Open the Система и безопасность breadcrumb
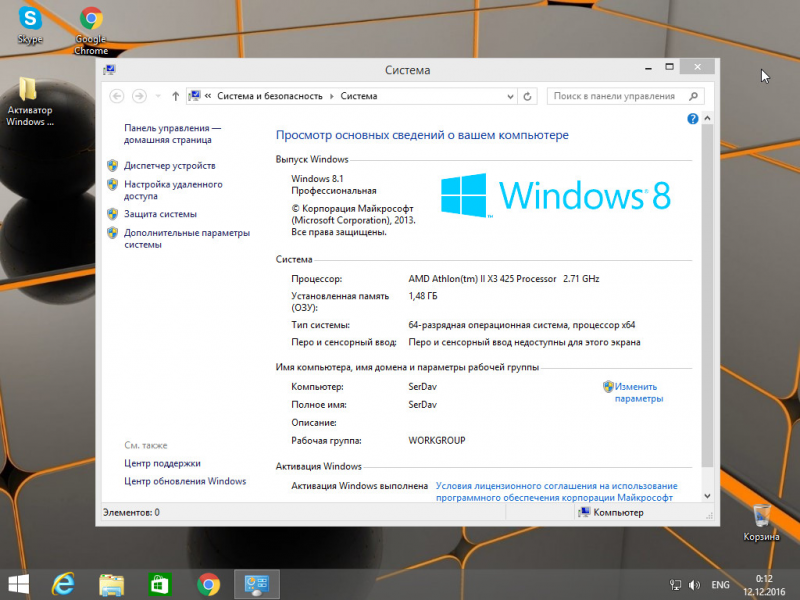800x600 pixels. 270,96
